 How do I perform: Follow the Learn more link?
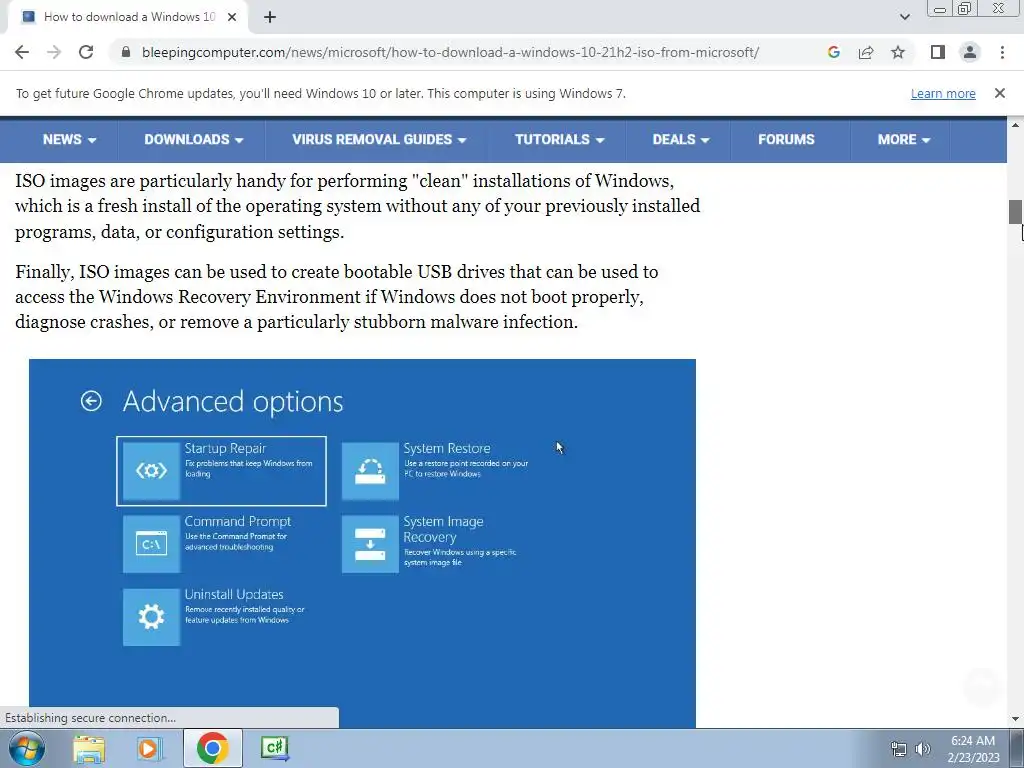tap(943, 94)
